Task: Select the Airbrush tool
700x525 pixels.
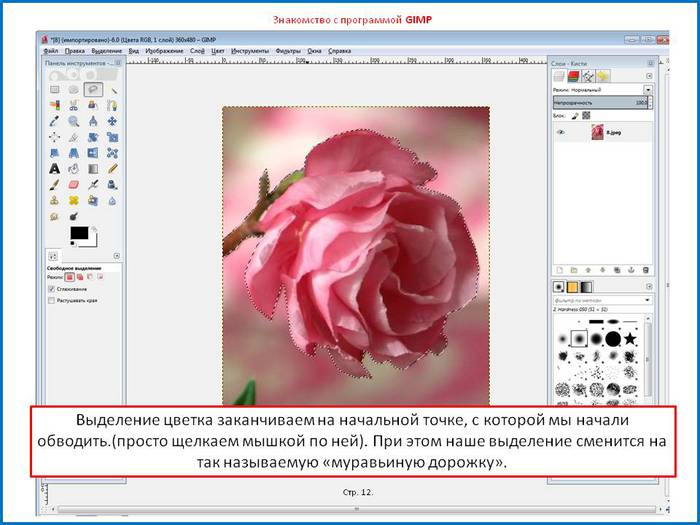Action: [93, 184]
